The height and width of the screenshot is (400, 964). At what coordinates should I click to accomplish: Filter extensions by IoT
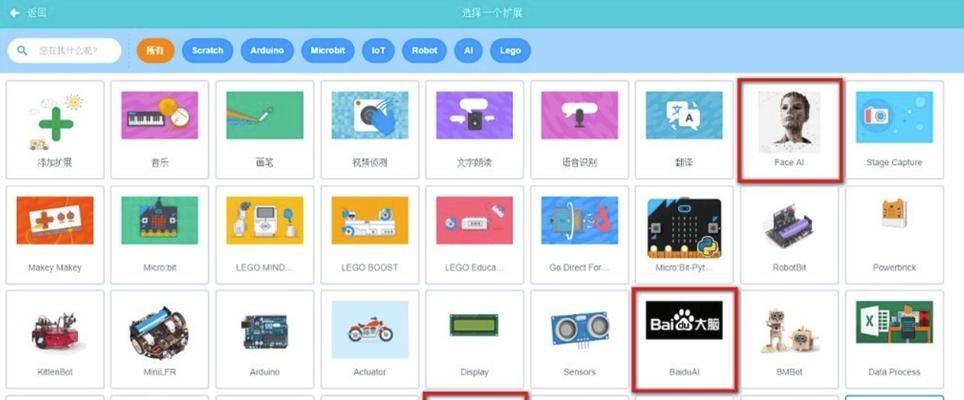pos(378,50)
